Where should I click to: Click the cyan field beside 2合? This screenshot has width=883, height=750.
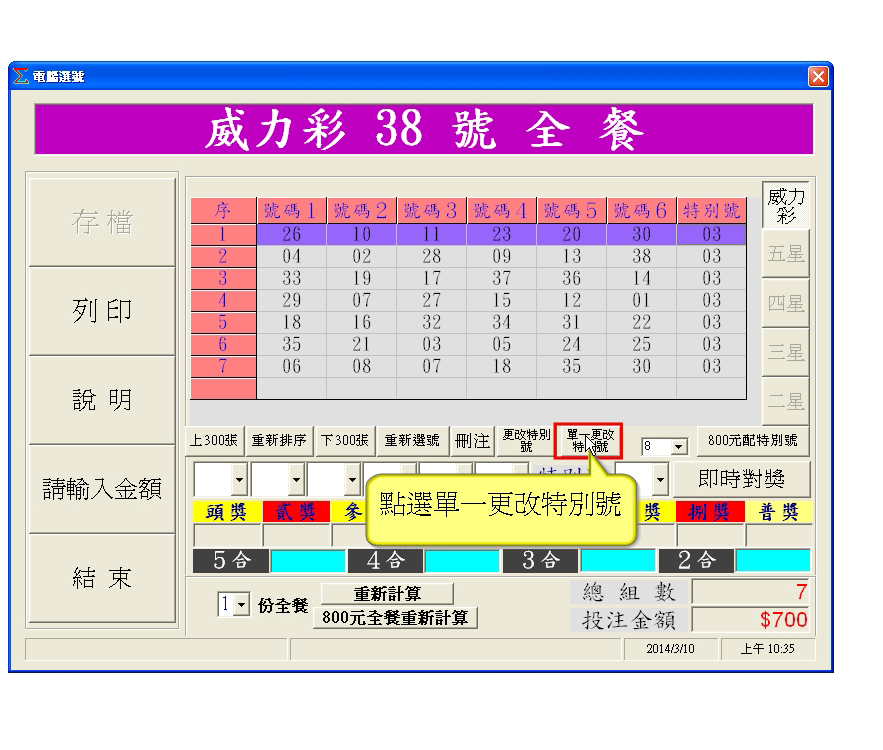pyautogui.click(x=773, y=561)
